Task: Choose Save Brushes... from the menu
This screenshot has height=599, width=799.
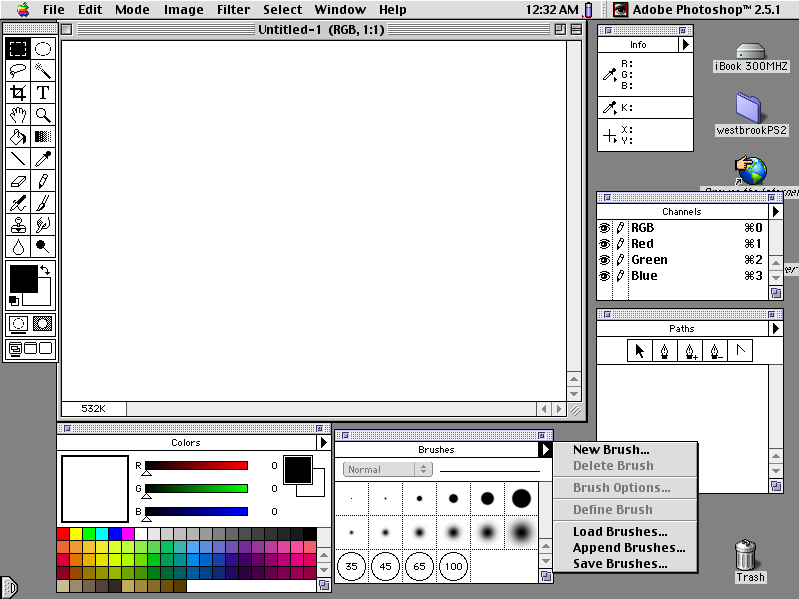Action: point(625,564)
